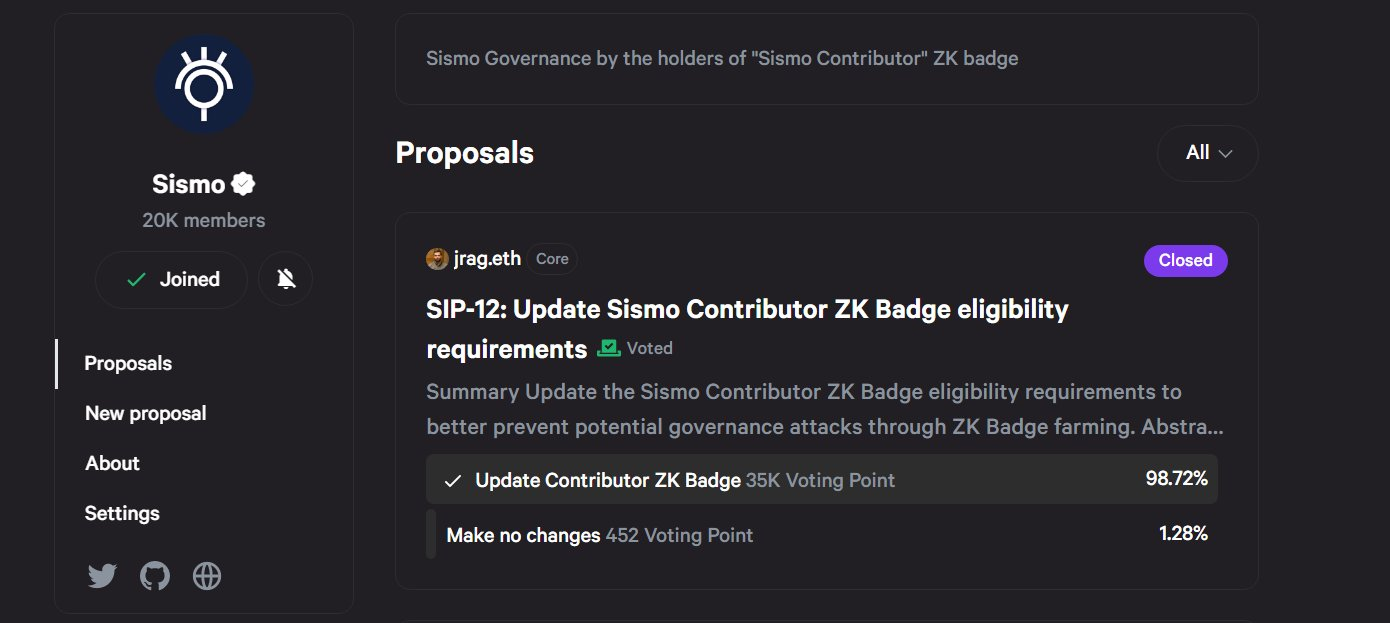Go to the Proposals sidebar item

click(128, 364)
